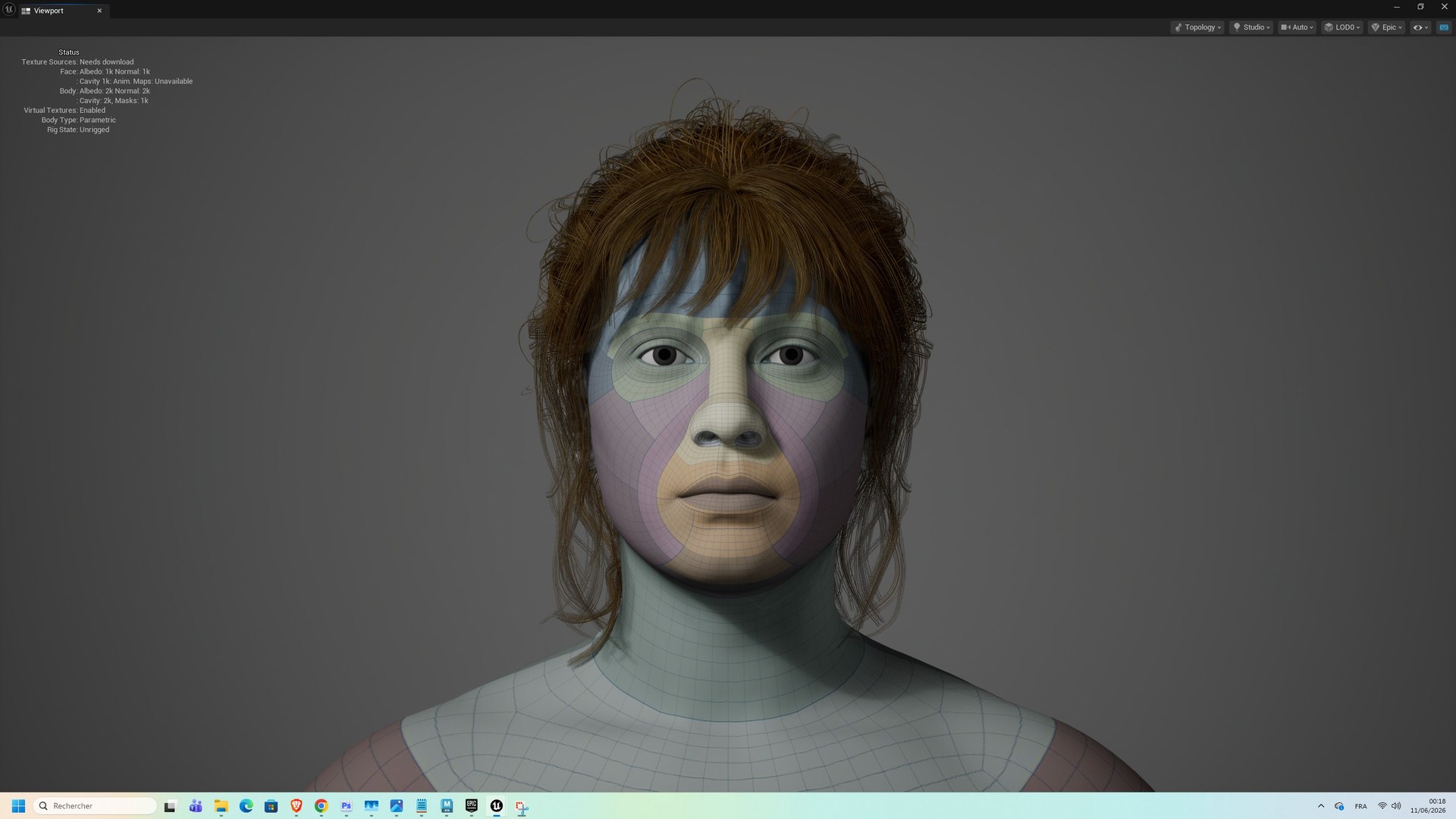Click the Unreal Engine logo in title bar

[9, 10]
